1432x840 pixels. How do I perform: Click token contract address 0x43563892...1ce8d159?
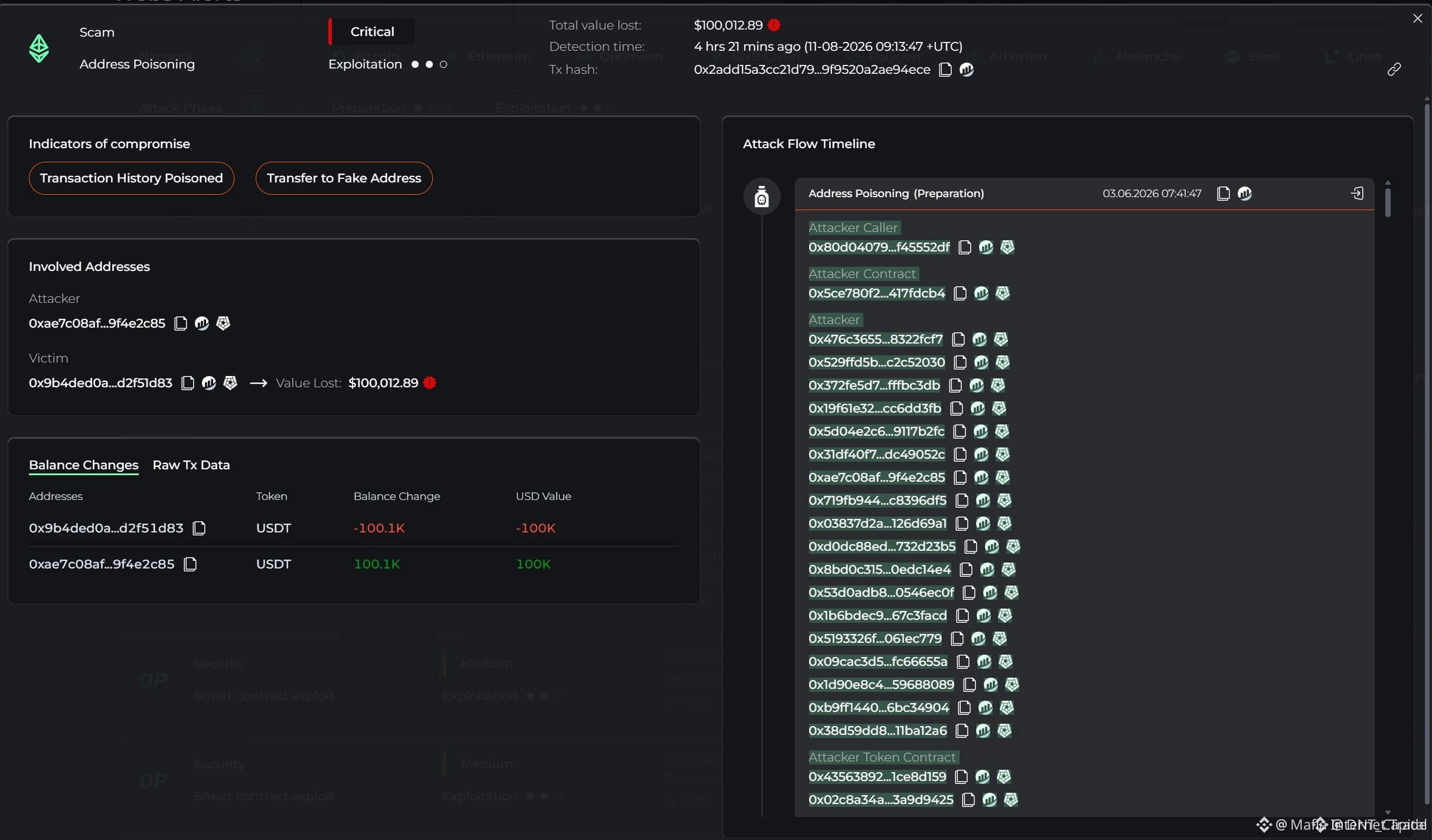(x=878, y=777)
